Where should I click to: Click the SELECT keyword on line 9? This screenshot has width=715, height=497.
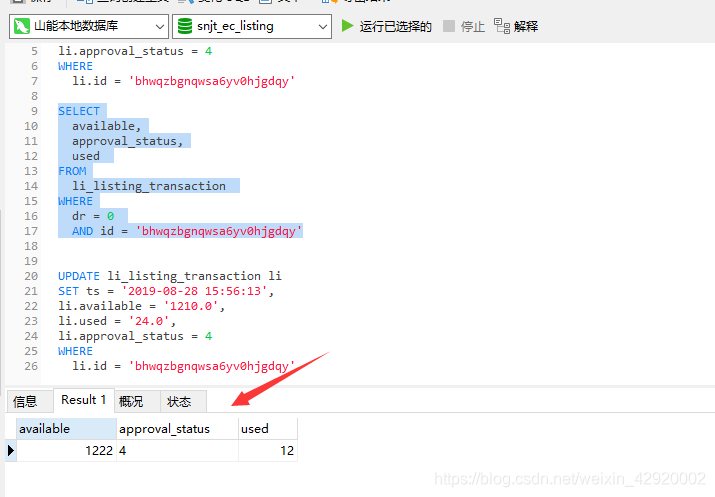coord(78,111)
